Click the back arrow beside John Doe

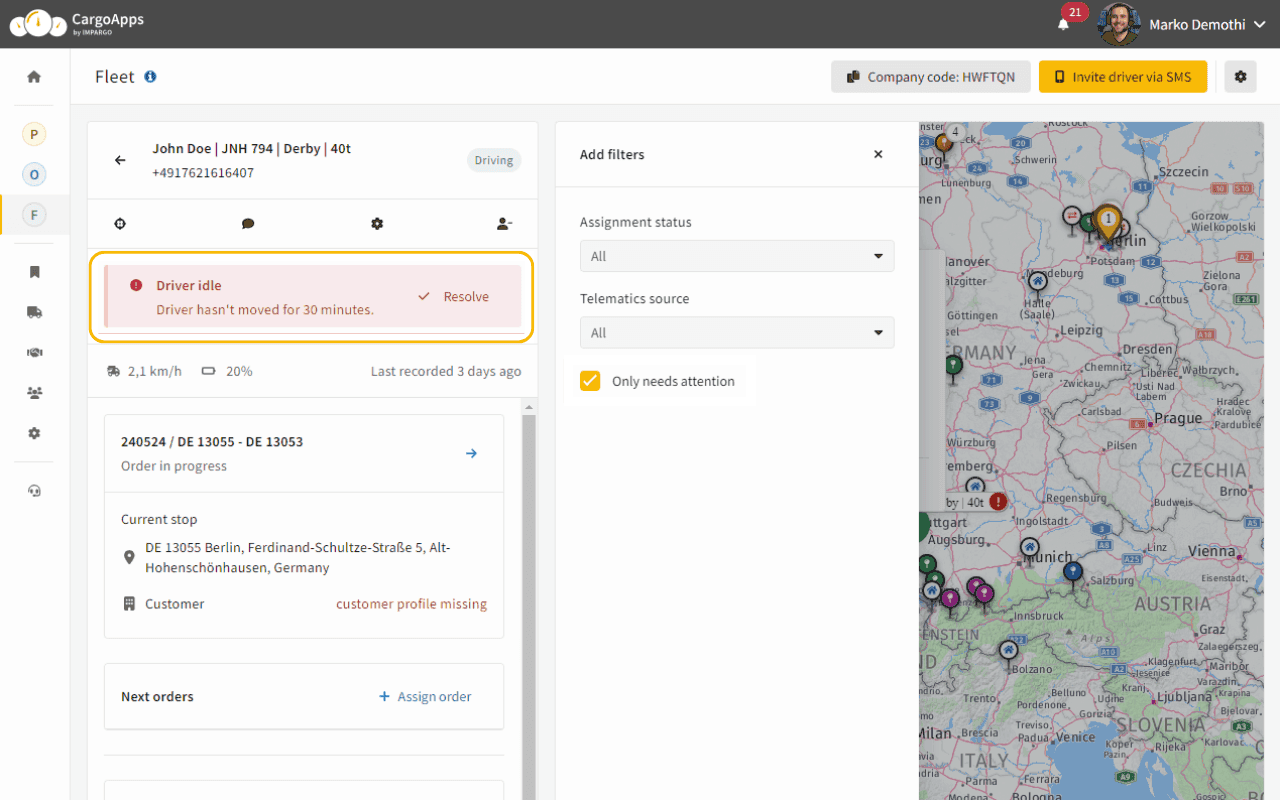(x=120, y=160)
